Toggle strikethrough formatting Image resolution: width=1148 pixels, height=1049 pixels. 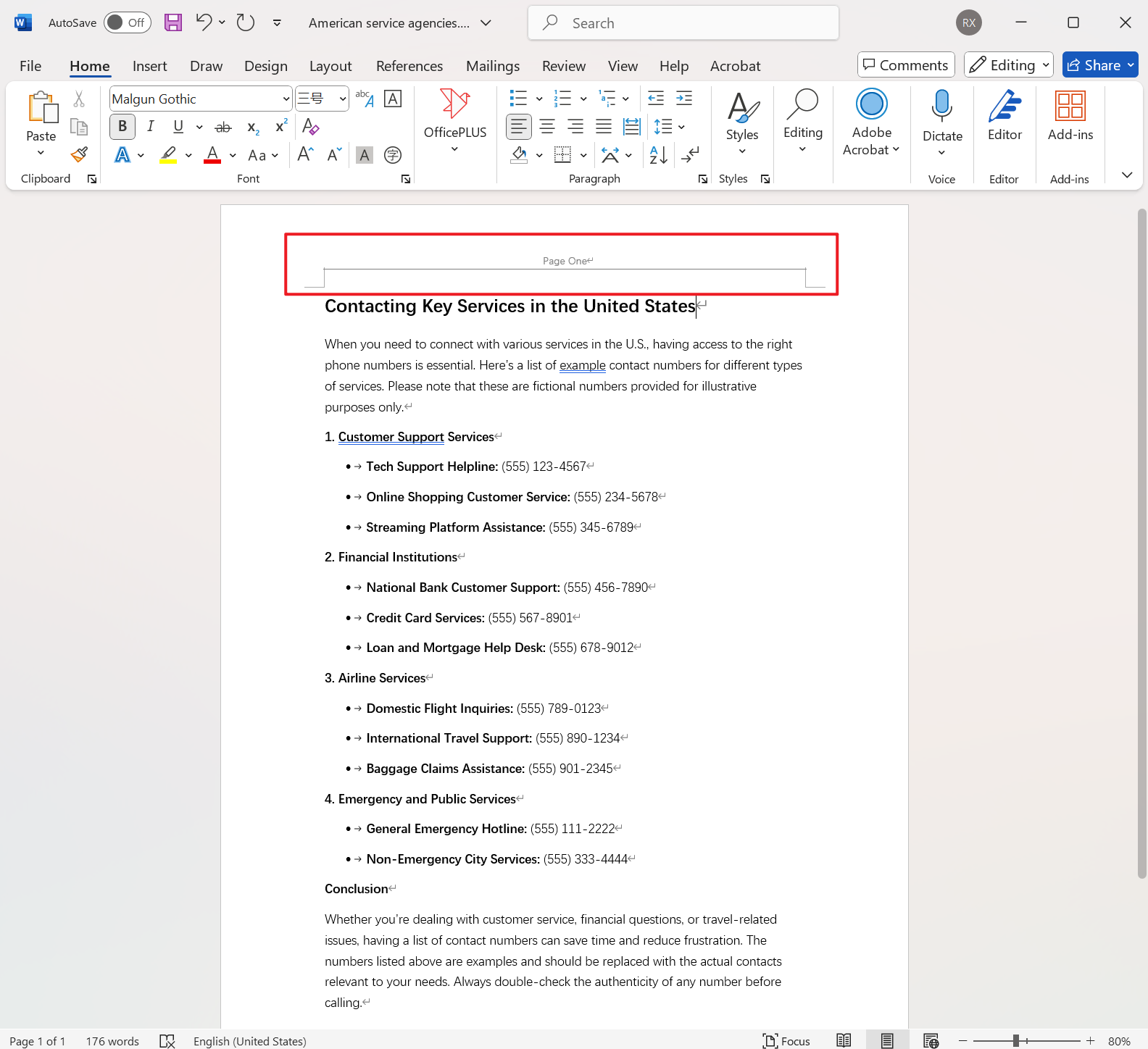[223, 128]
